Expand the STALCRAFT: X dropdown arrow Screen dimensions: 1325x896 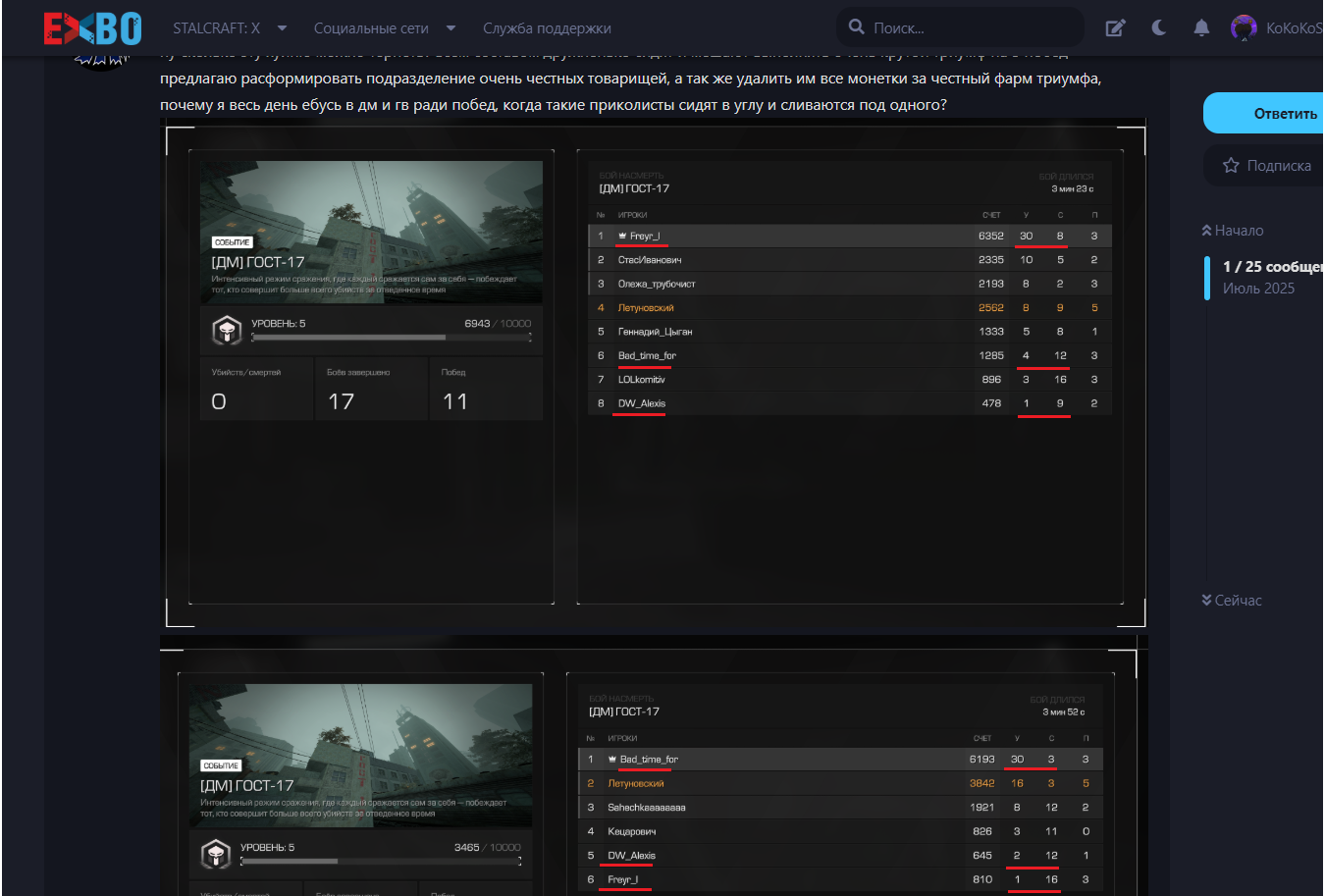283,28
